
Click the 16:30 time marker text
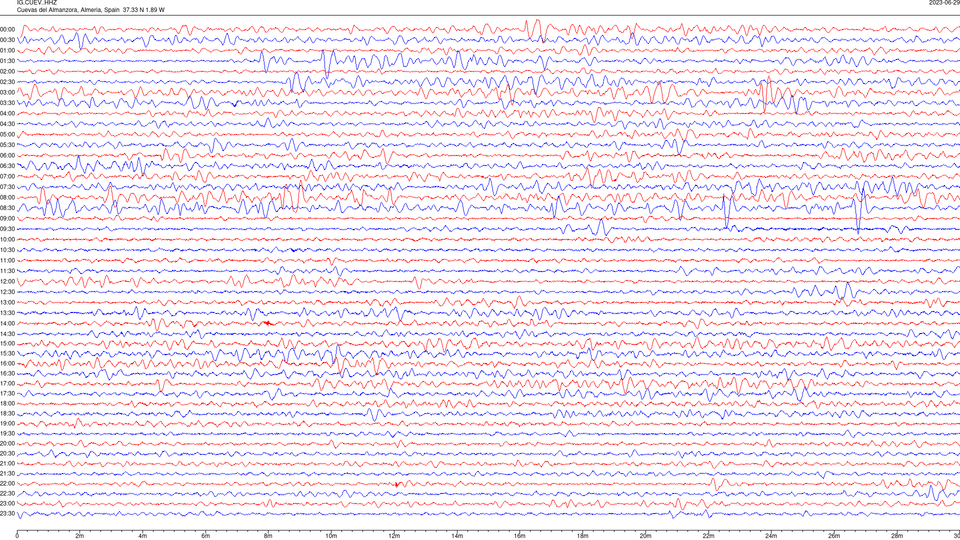[x=7, y=373]
